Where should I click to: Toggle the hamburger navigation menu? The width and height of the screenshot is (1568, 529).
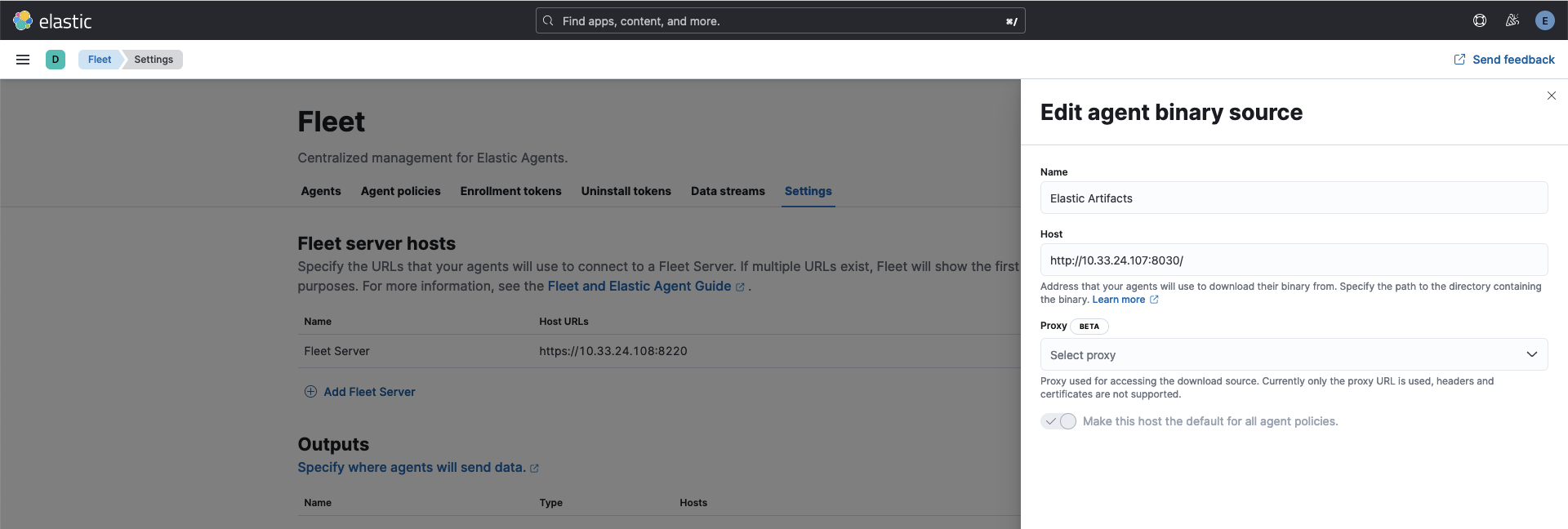click(23, 60)
